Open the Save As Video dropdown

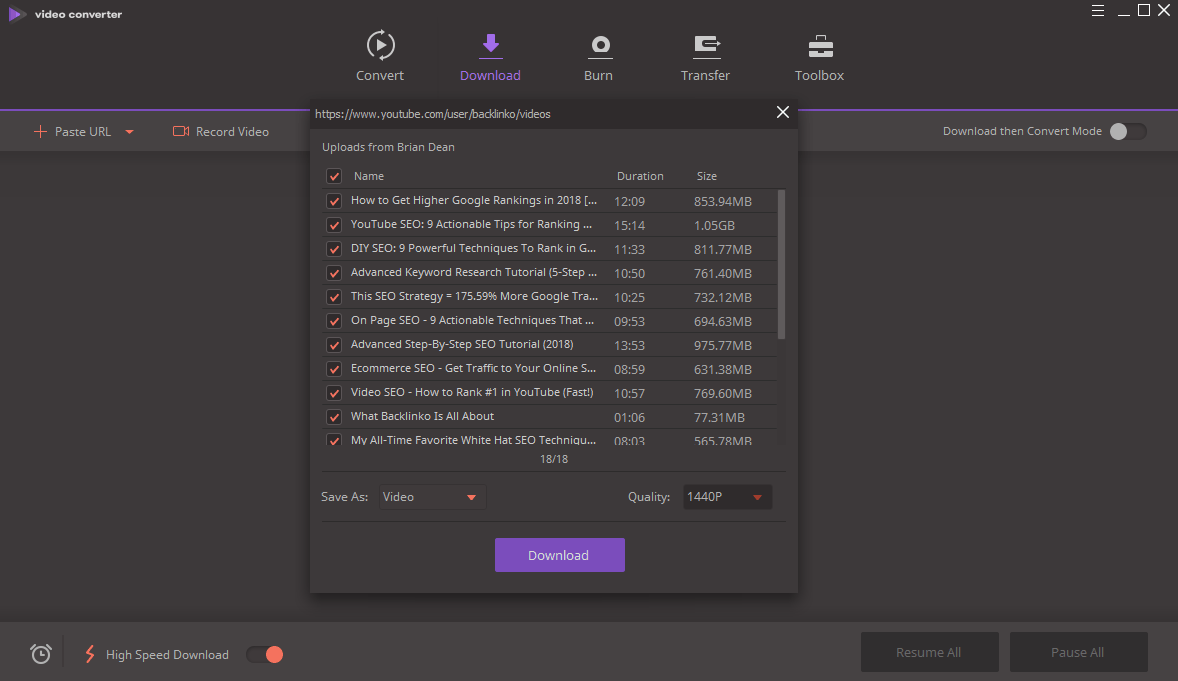coord(432,497)
